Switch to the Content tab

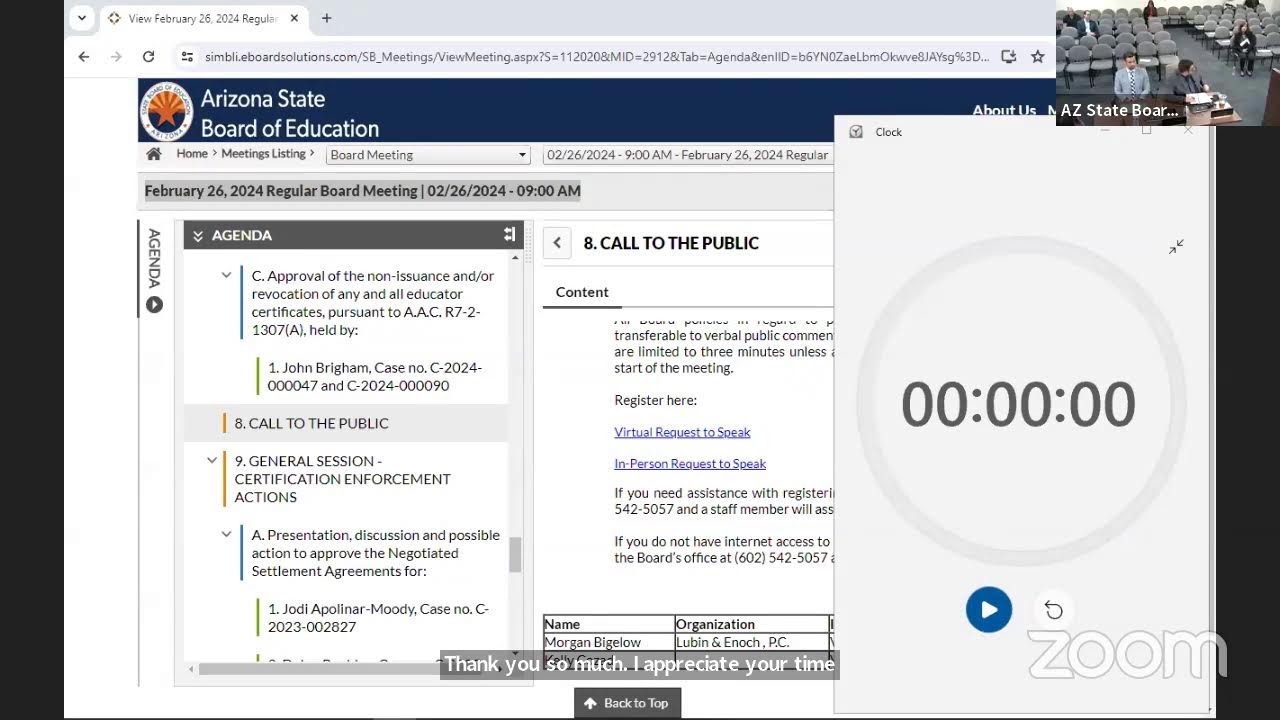point(582,292)
